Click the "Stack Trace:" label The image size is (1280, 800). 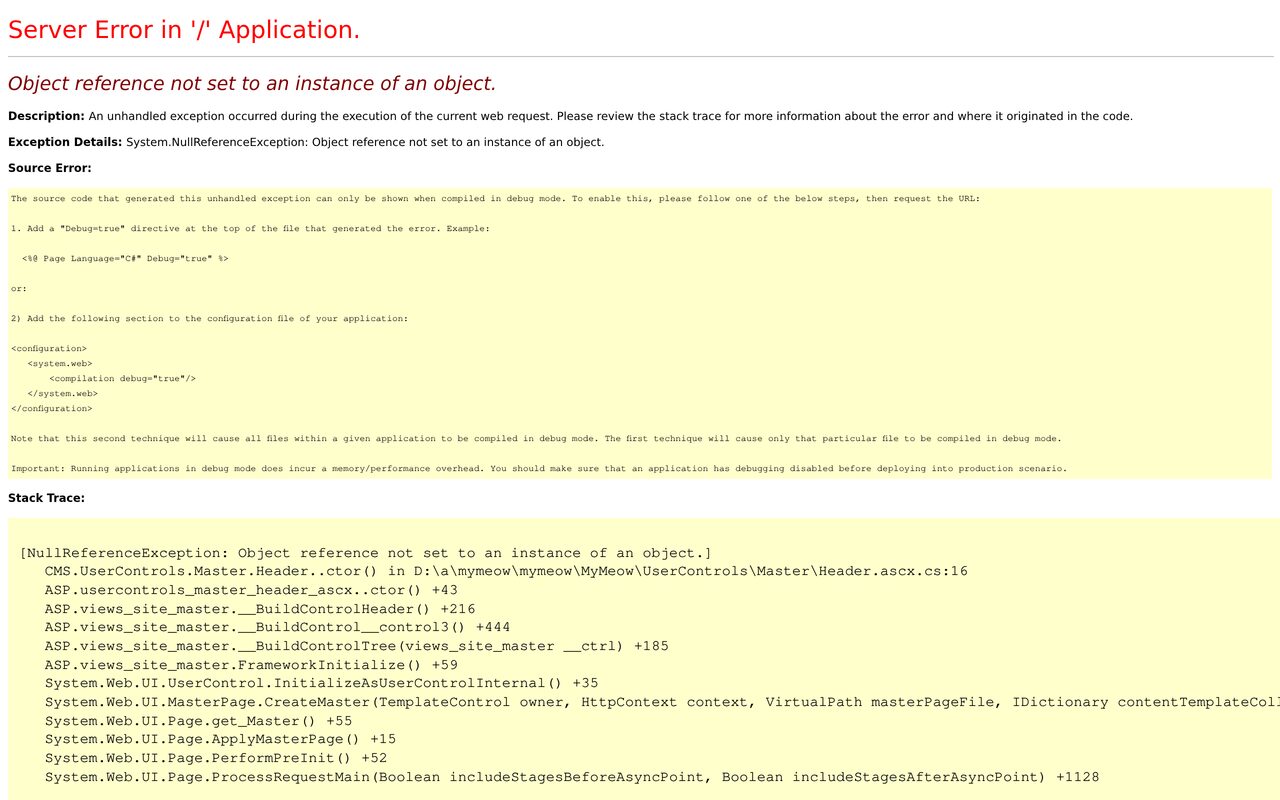pyautogui.click(x=46, y=498)
